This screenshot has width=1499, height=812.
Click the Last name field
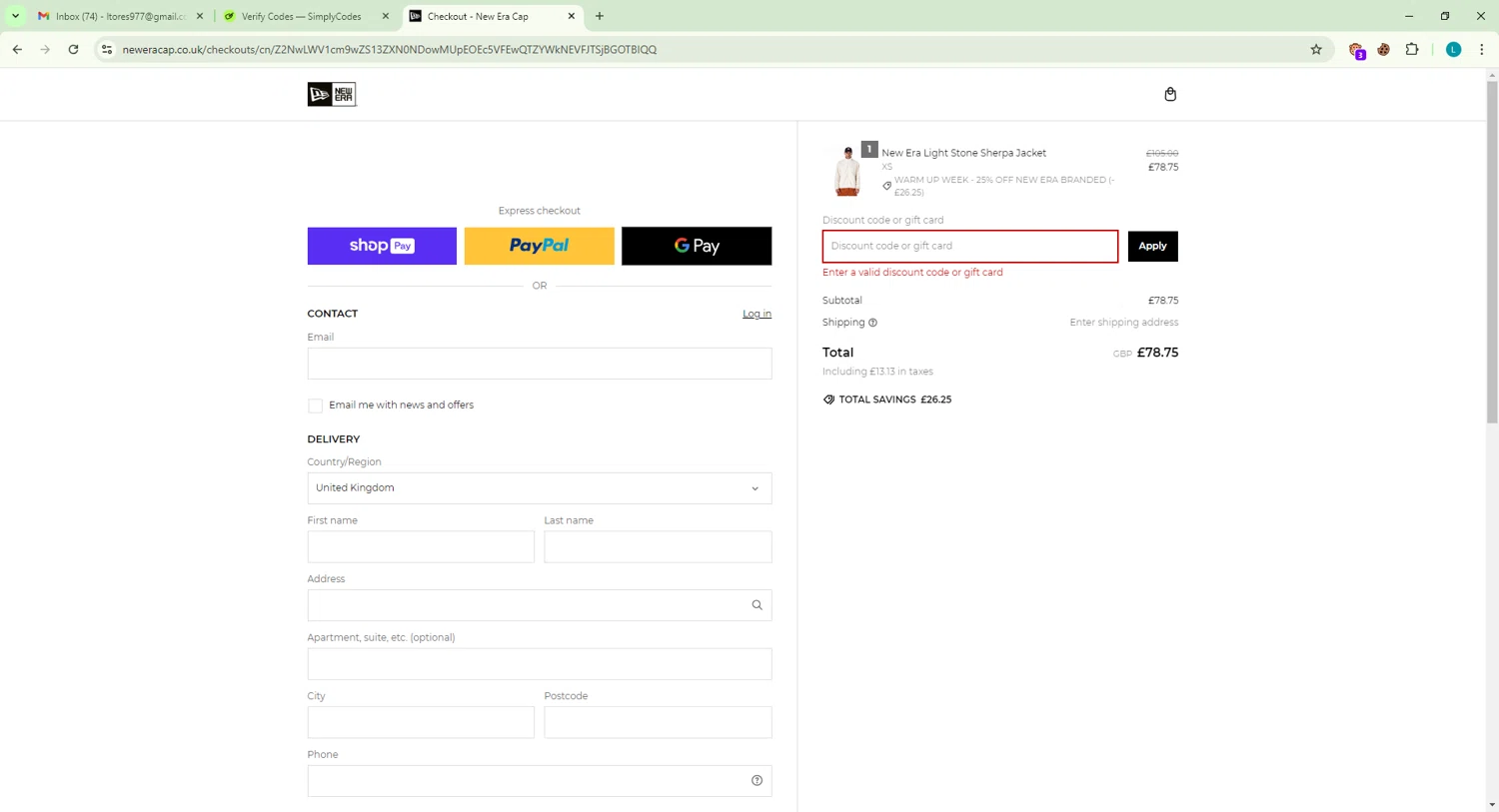pyautogui.click(x=658, y=546)
